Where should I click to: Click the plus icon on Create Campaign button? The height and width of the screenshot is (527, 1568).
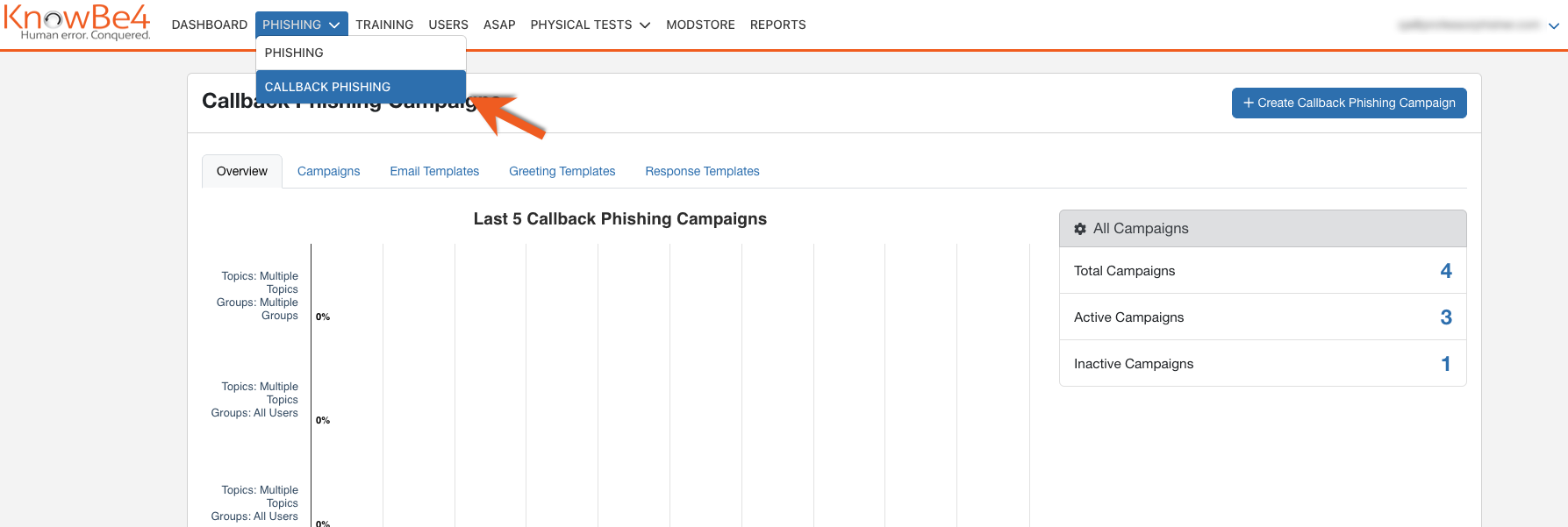click(1247, 103)
